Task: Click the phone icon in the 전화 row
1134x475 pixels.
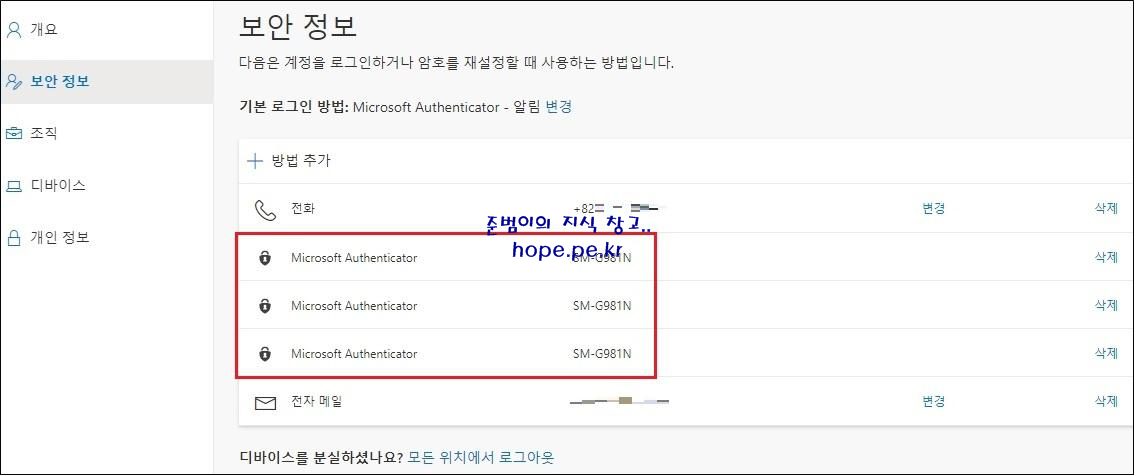Action: [265, 210]
